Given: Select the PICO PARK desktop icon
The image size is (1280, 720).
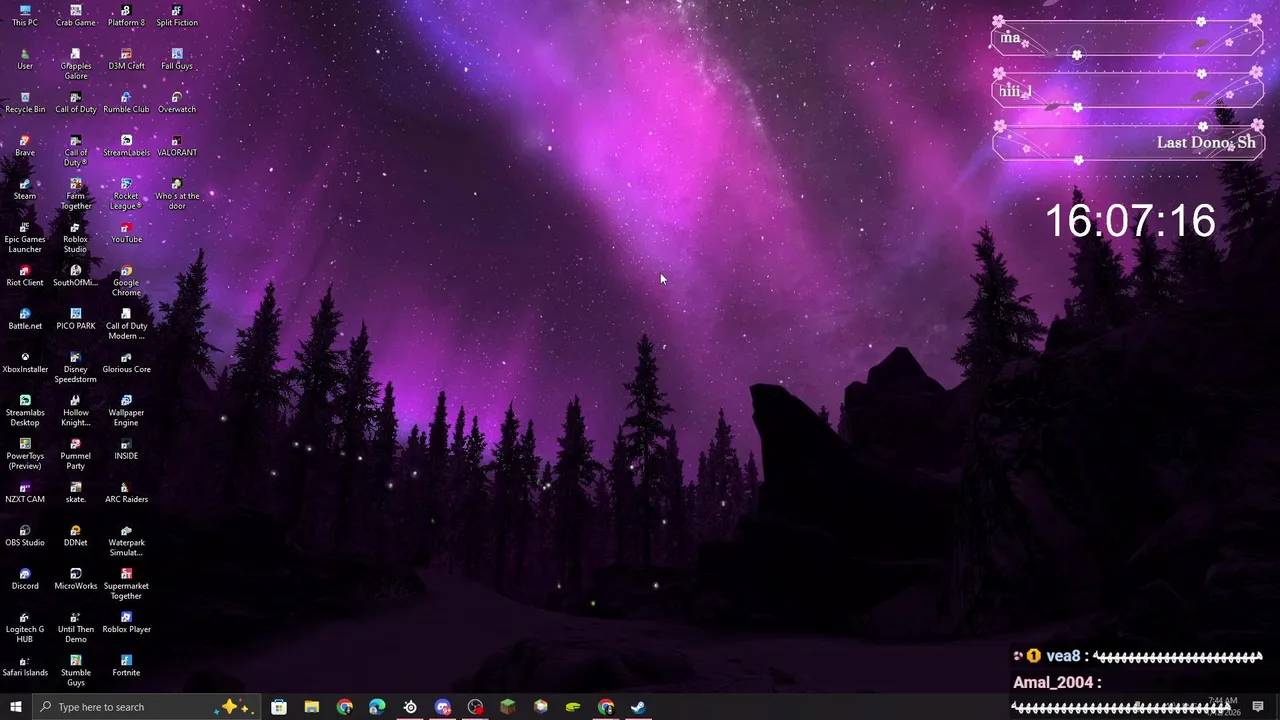Looking at the screenshot, I should coord(76,319).
